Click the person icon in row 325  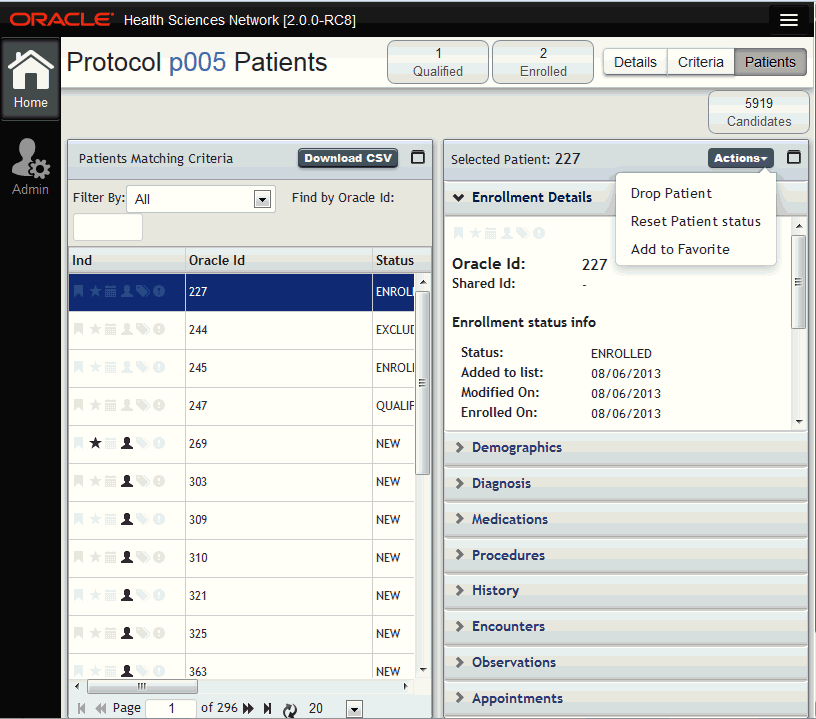126,633
